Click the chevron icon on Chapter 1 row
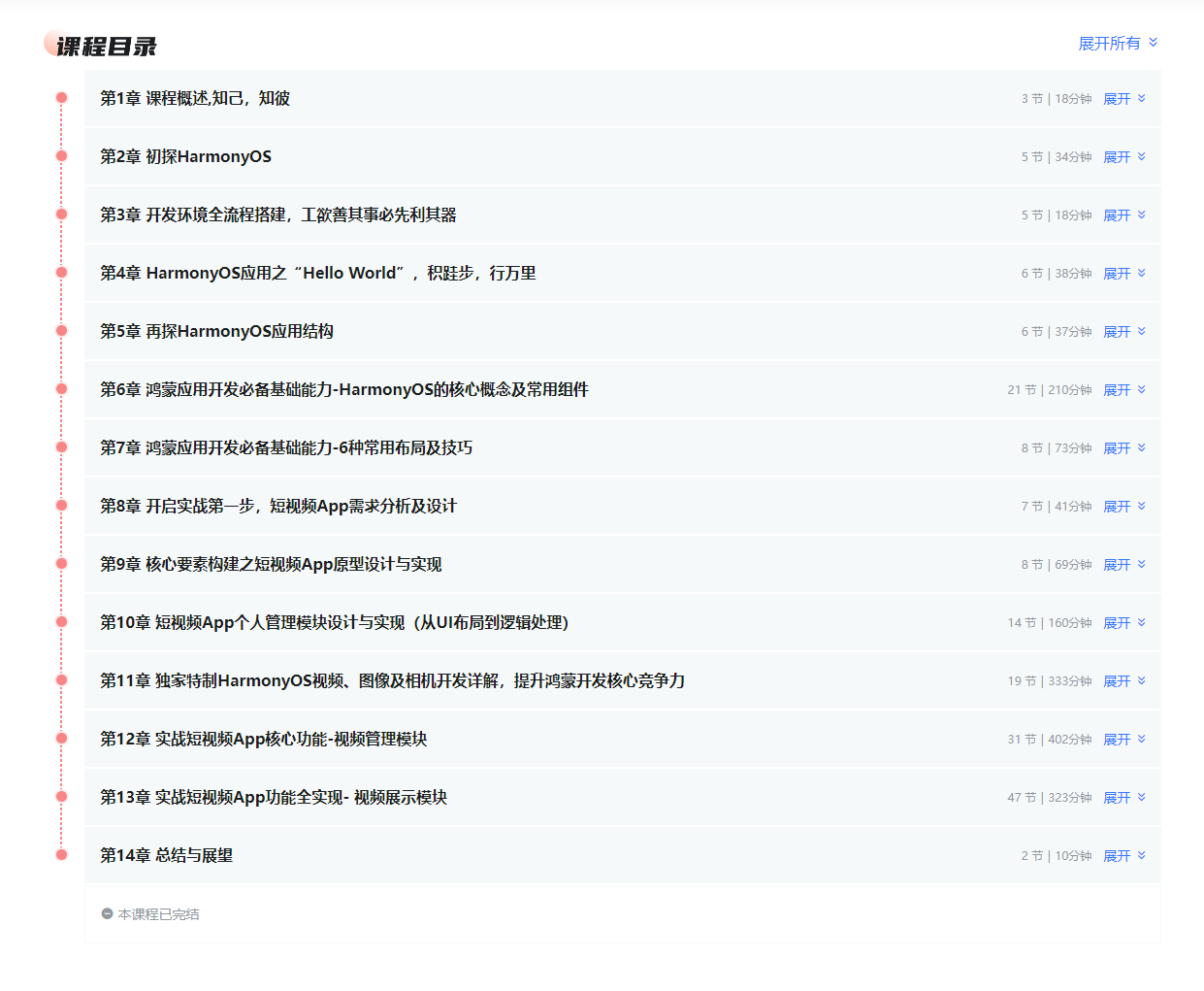Image resolution: width=1204 pixels, height=991 pixels. point(1141,98)
